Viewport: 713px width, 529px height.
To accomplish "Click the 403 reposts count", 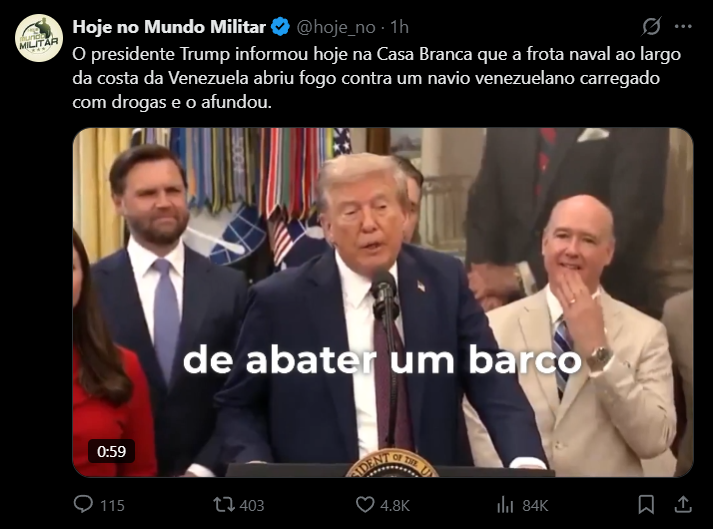I will (x=251, y=505).
